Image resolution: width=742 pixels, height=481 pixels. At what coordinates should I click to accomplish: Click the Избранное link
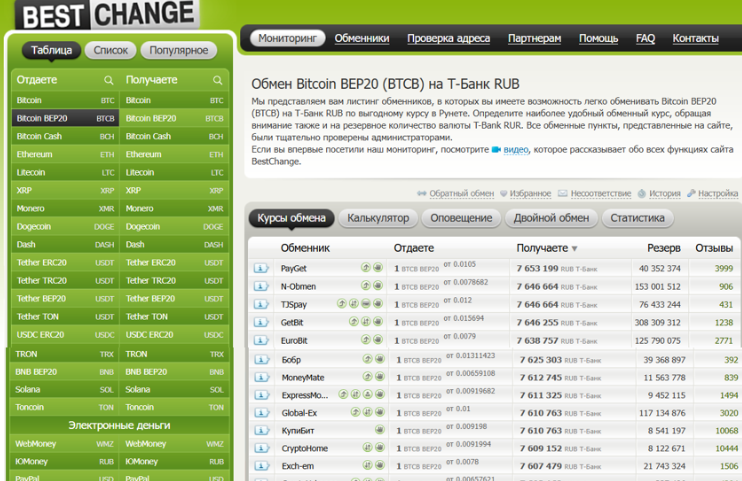click(x=530, y=193)
